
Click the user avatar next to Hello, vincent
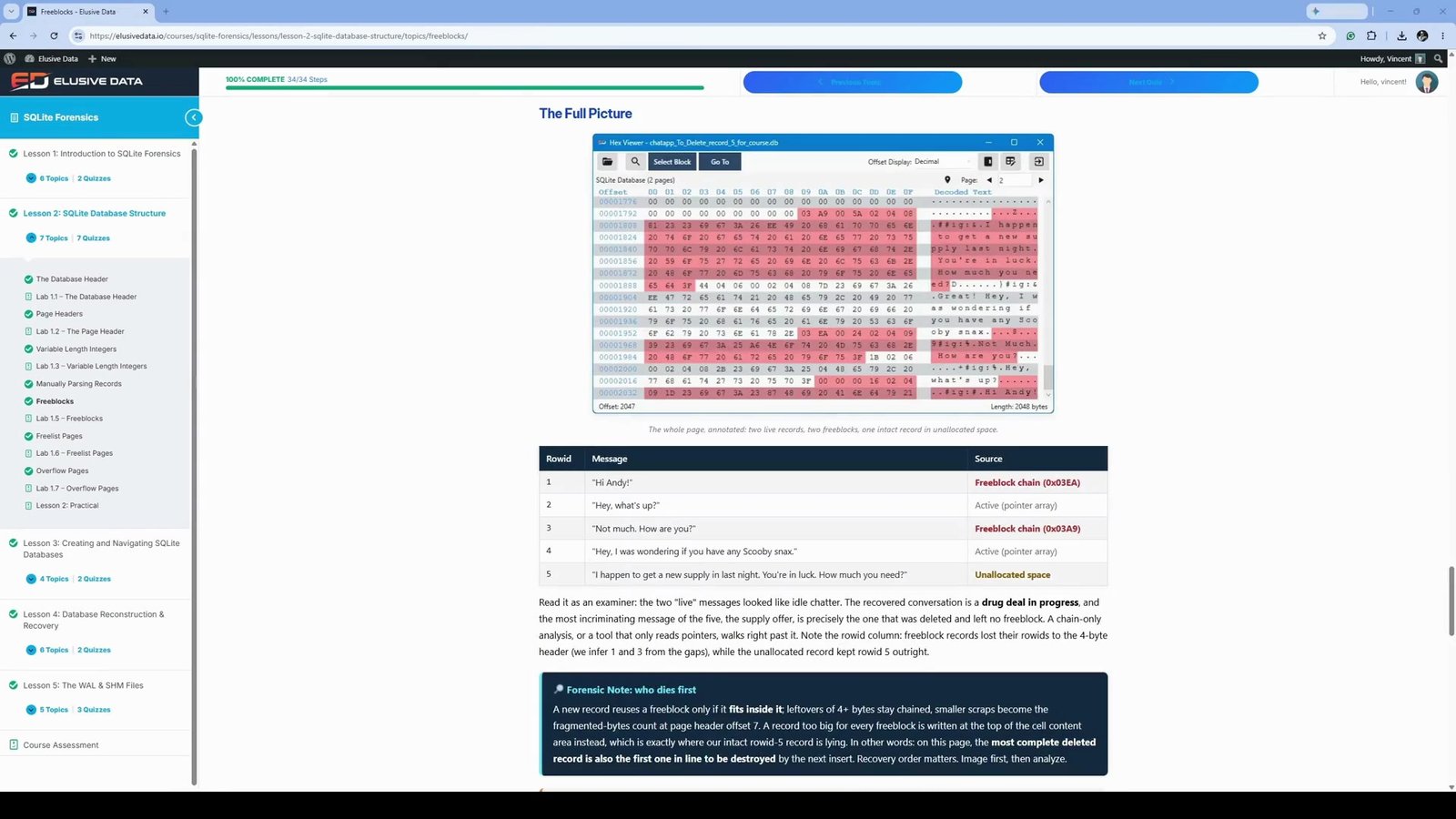click(1427, 82)
